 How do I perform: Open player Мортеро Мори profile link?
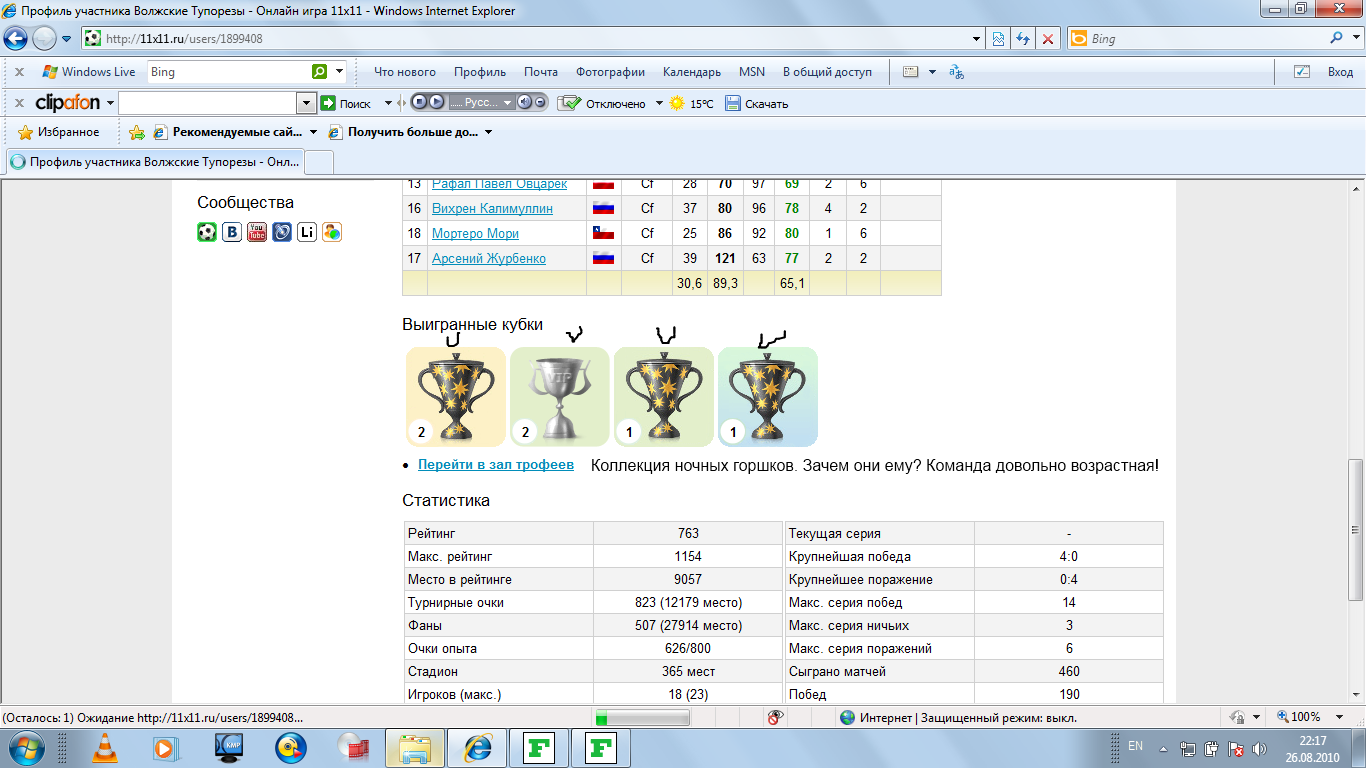pyautogui.click(x=475, y=233)
